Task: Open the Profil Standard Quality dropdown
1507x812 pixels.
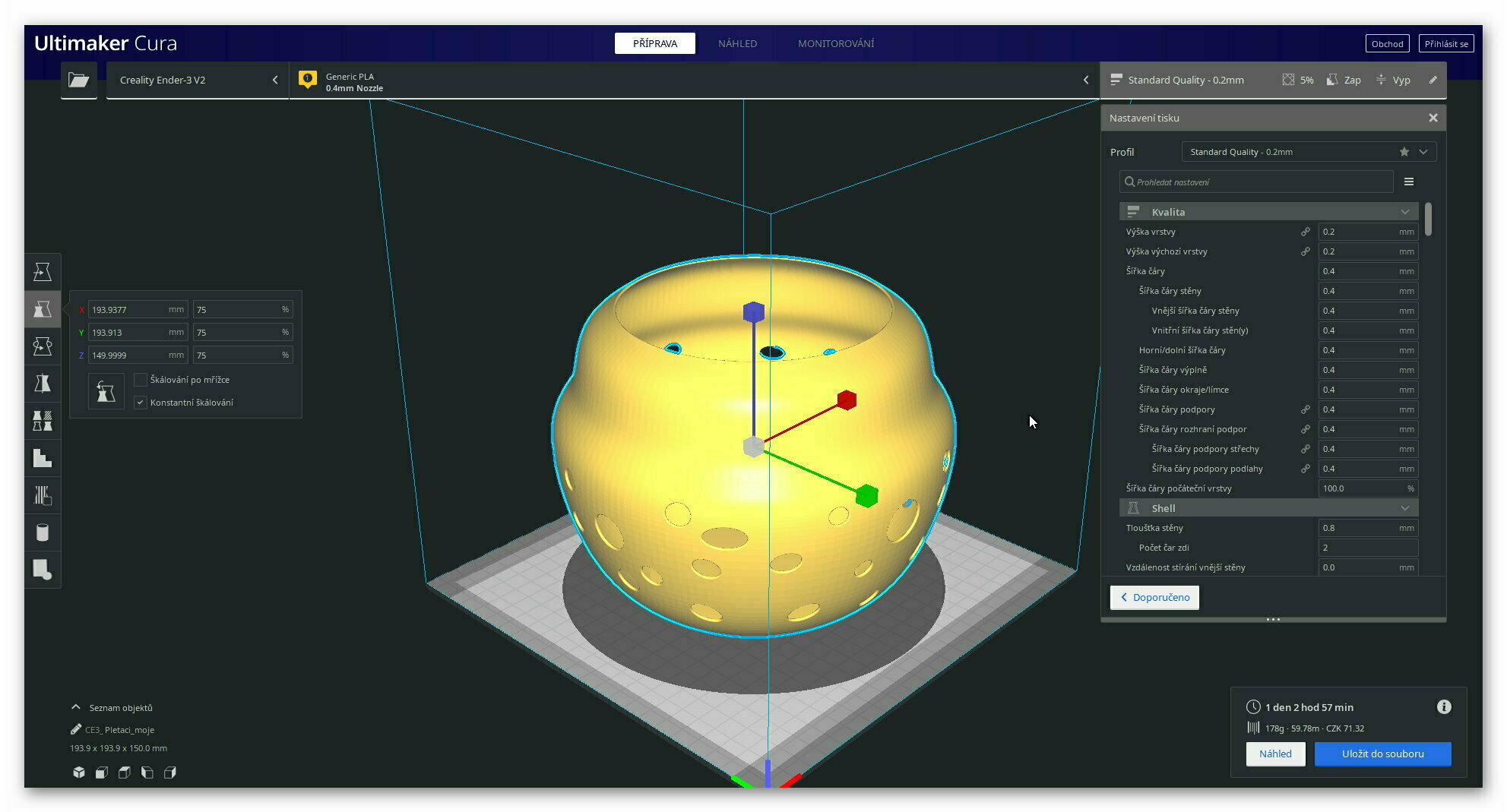Action: [x=1309, y=152]
